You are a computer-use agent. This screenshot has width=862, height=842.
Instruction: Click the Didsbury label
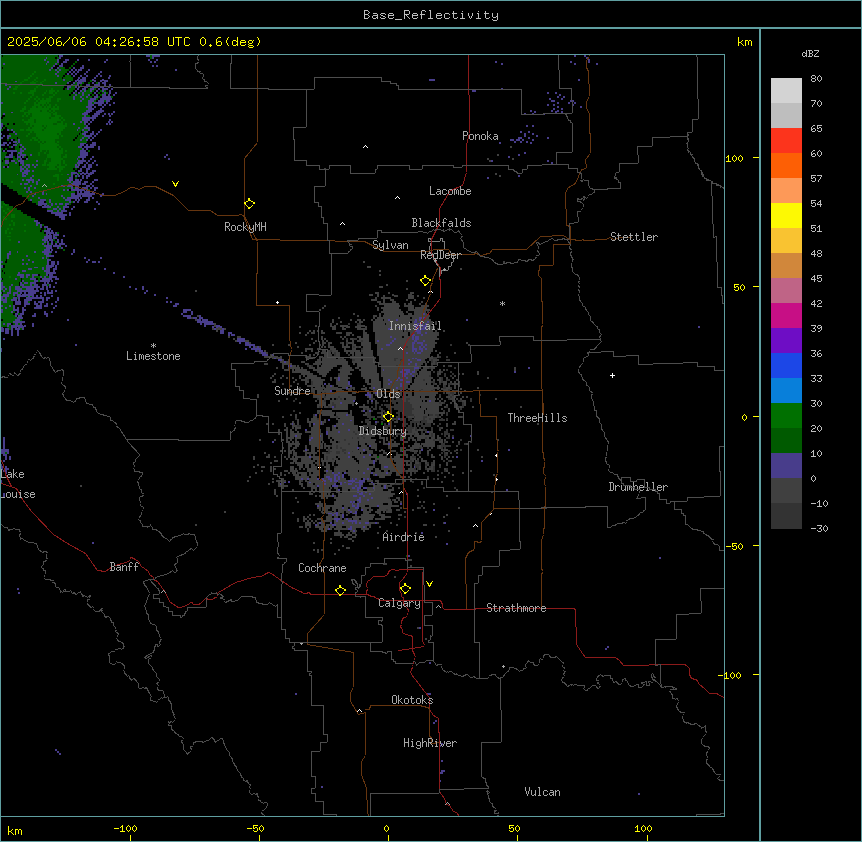pyautogui.click(x=383, y=431)
